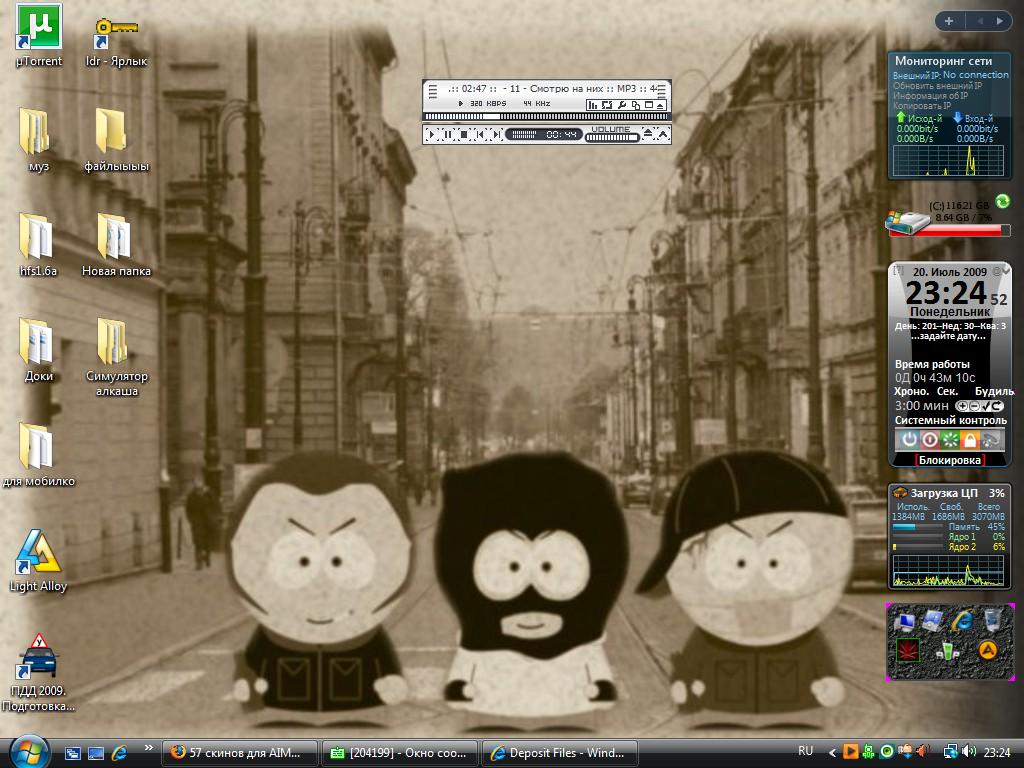Screen dimensions: 1024x768
Task: Switch player window mode with rectangle icon
Action: 649,104
